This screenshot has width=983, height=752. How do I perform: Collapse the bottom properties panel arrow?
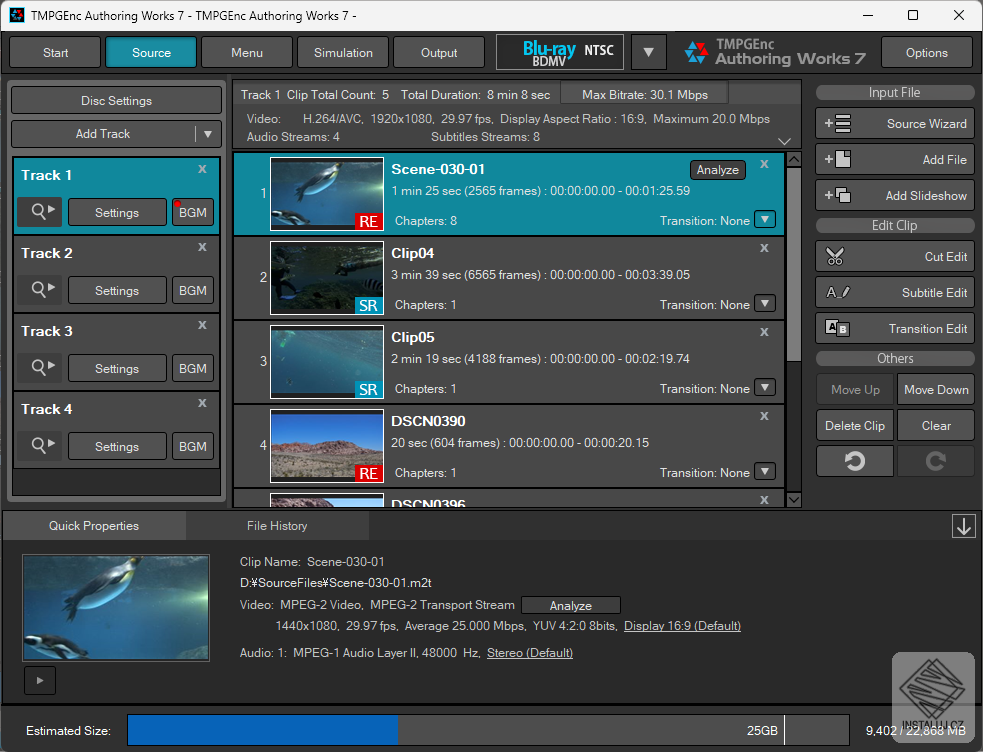coord(964,526)
